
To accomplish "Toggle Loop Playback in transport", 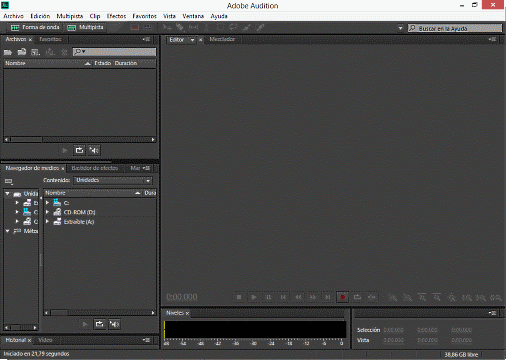I will coord(357,297).
